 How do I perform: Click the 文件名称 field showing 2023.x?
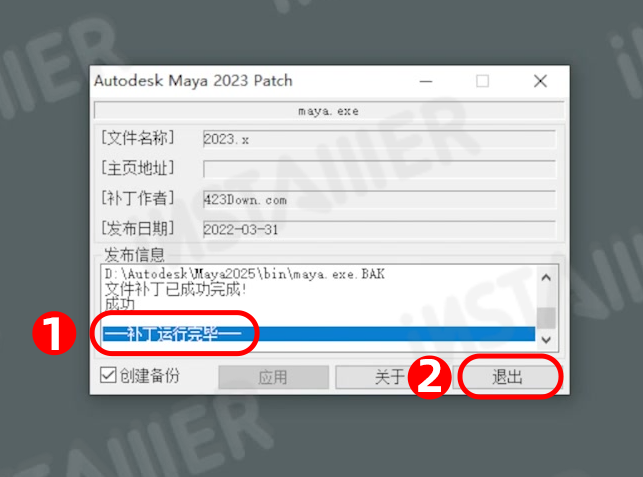(x=379, y=139)
